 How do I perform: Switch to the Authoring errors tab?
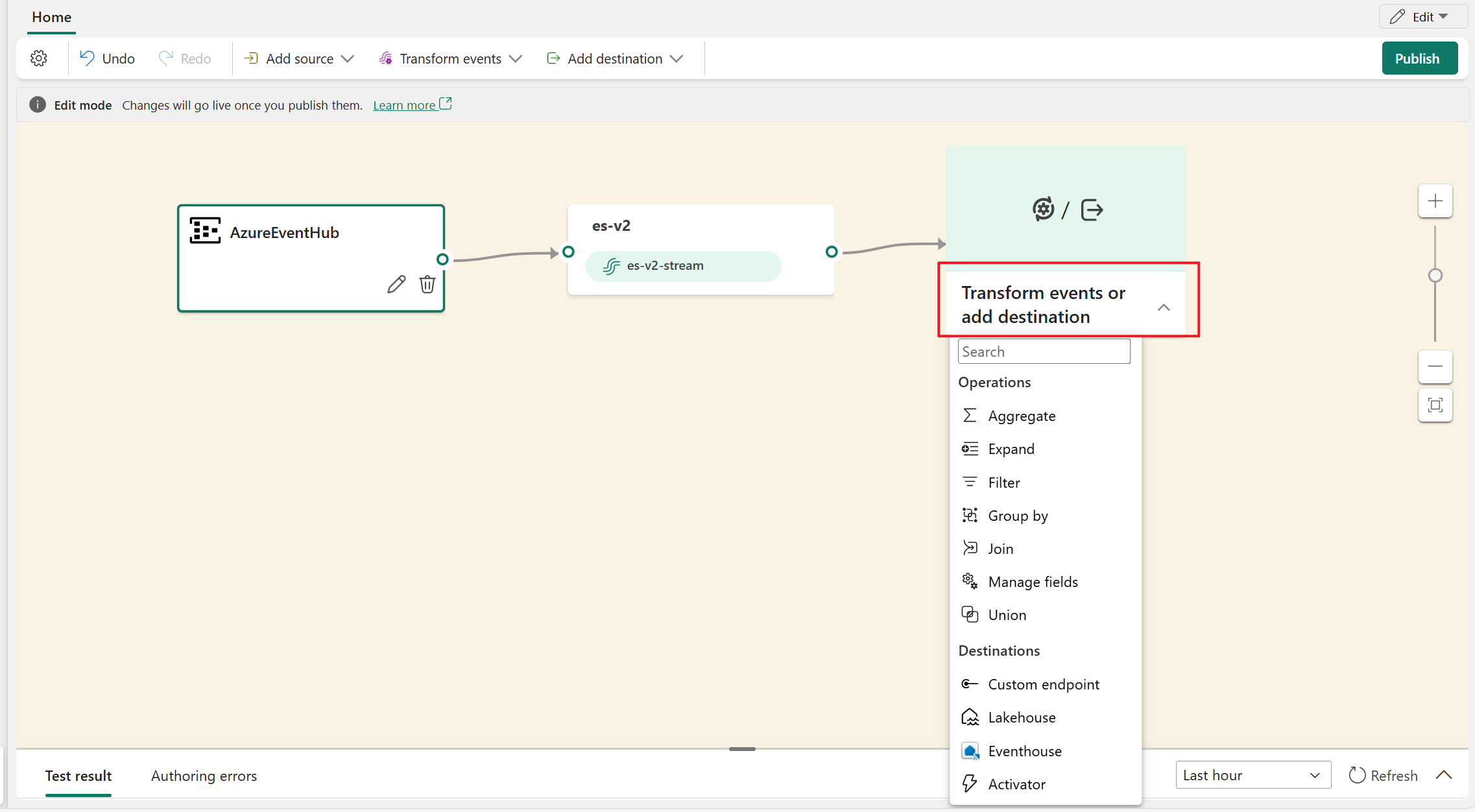203,775
